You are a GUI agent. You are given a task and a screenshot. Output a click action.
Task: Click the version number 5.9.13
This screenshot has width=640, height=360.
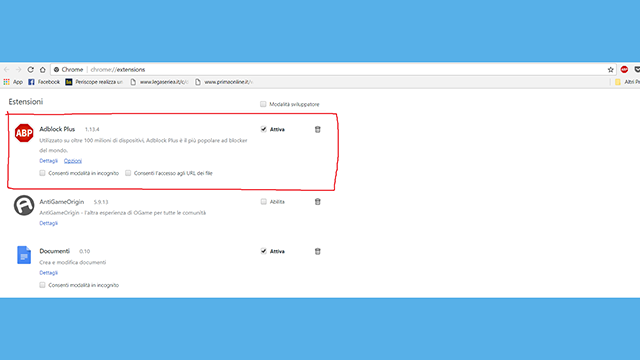point(101,202)
